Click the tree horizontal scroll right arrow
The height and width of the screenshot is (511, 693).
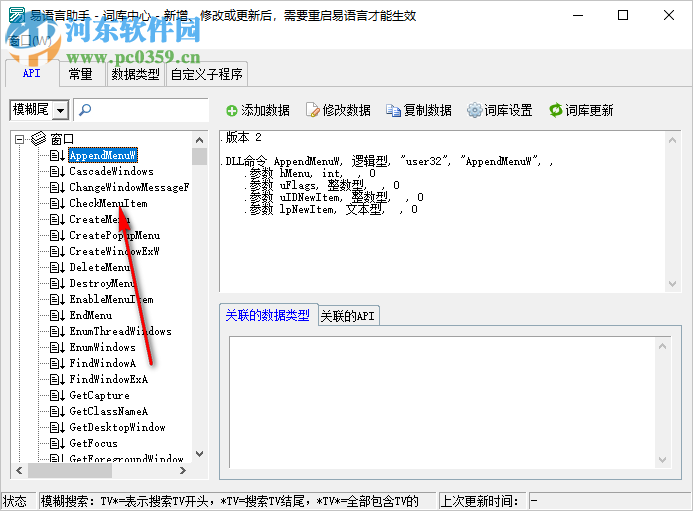183,471
